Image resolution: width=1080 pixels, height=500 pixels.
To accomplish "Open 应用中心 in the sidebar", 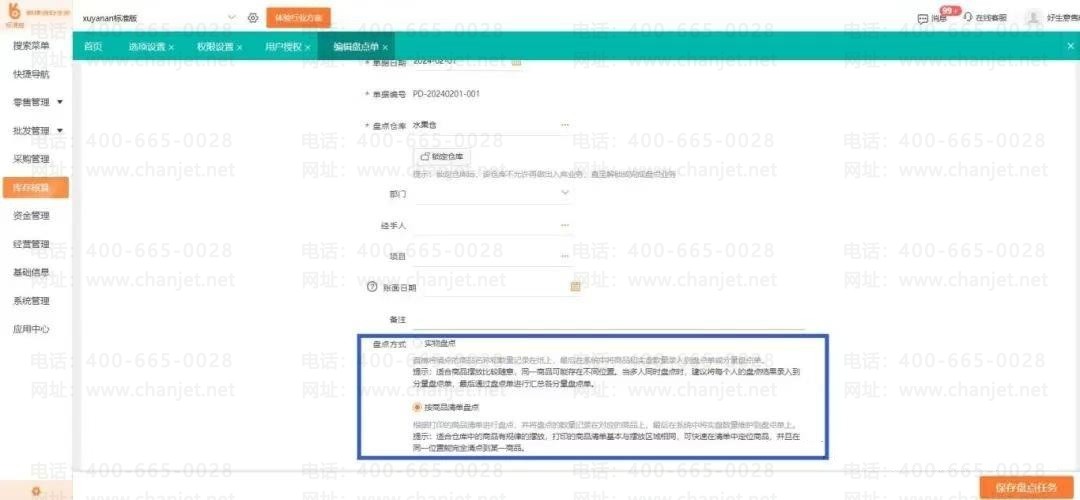I will tap(32, 329).
